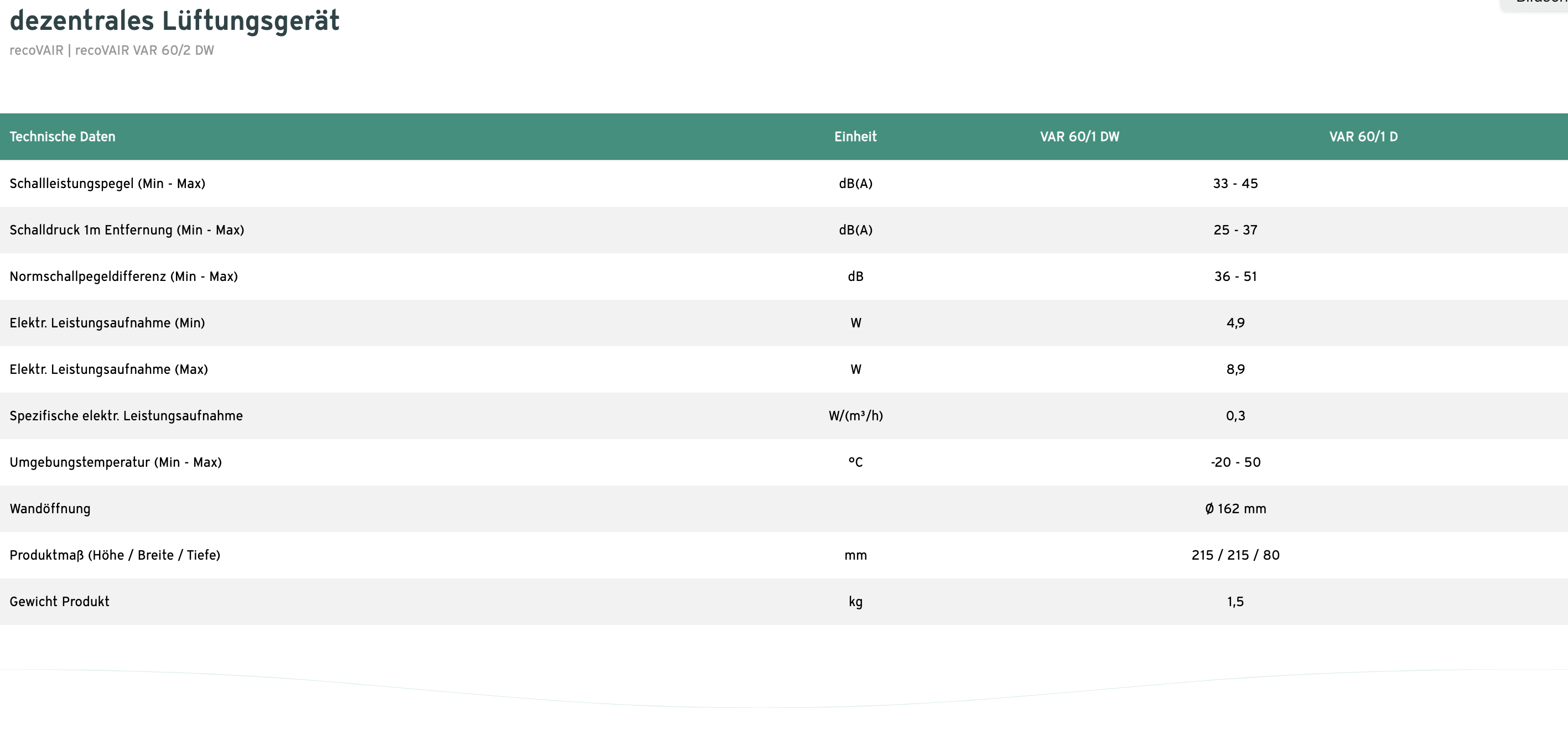Click the 'dezentrales Lüftungsgerät' heading
Viewport: 1568px width, 730px height.
click(175, 21)
